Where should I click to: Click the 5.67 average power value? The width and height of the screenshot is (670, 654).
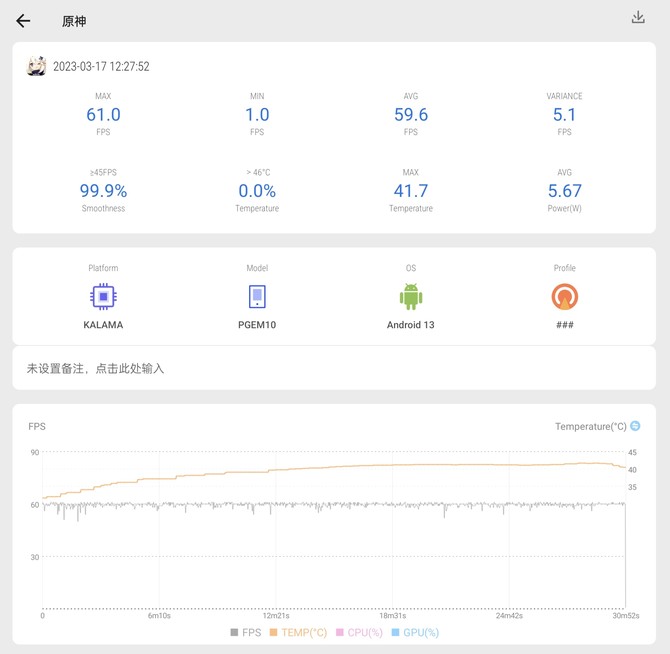pyautogui.click(x=564, y=191)
